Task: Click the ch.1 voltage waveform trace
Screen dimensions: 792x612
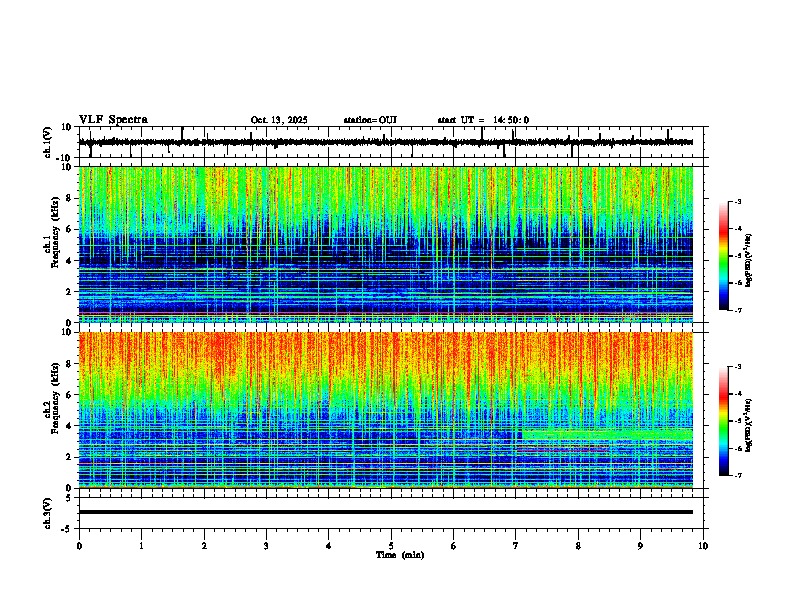Action: tap(386, 142)
